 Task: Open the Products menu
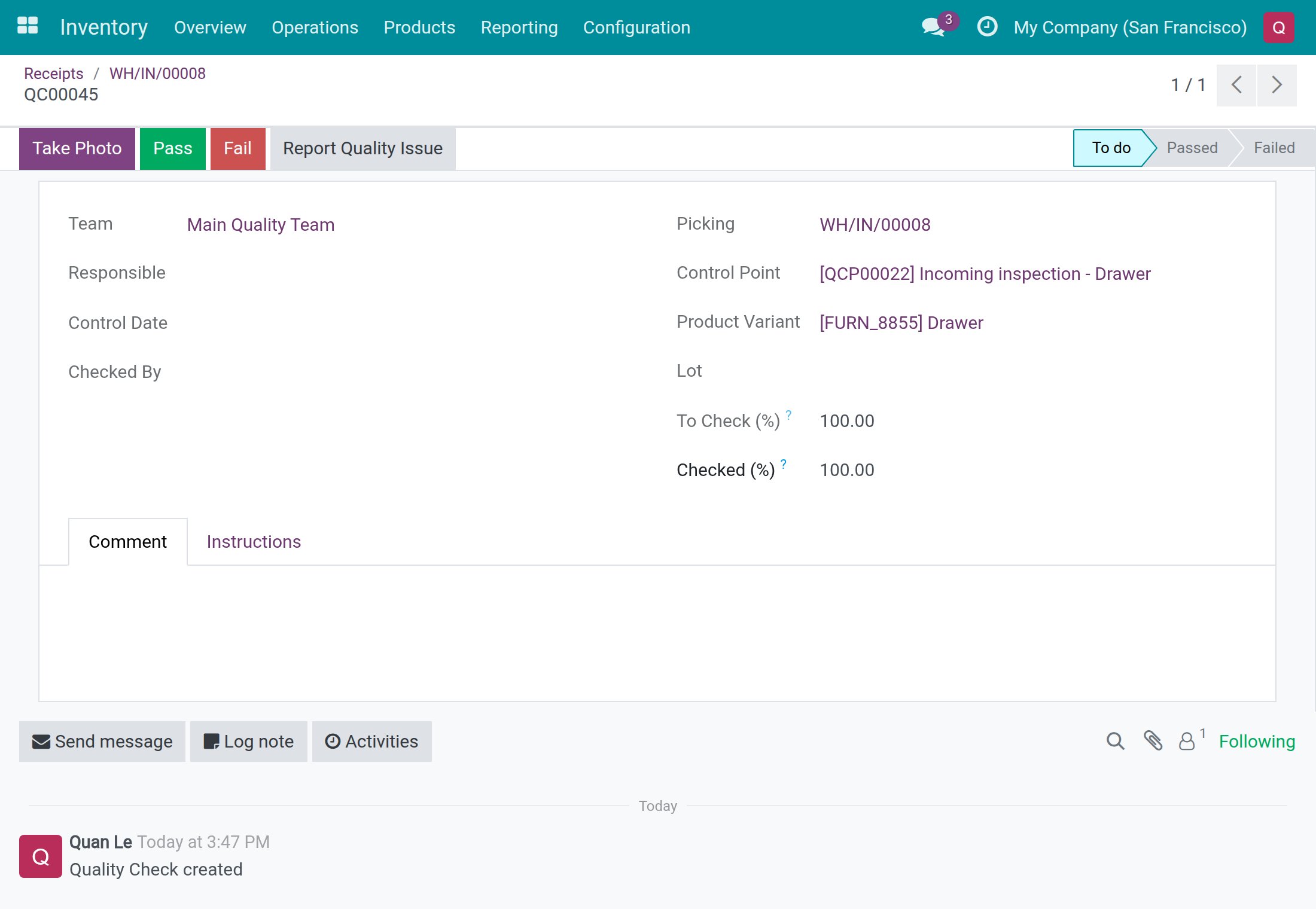click(419, 28)
